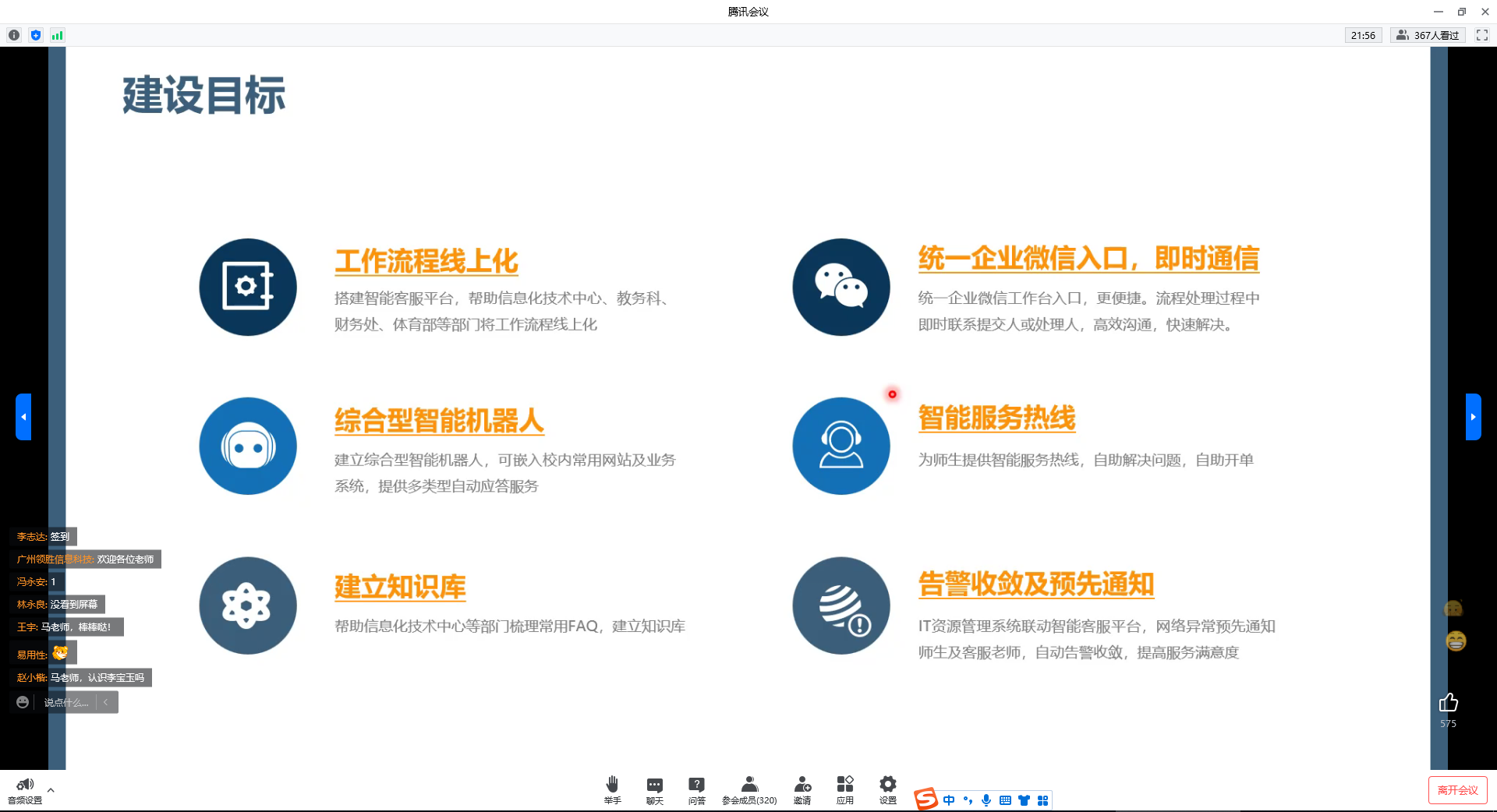The height and width of the screenshot is (812, 1497).
Task: Collapse the chat input bar arrow
Action: tap(106, 702)
